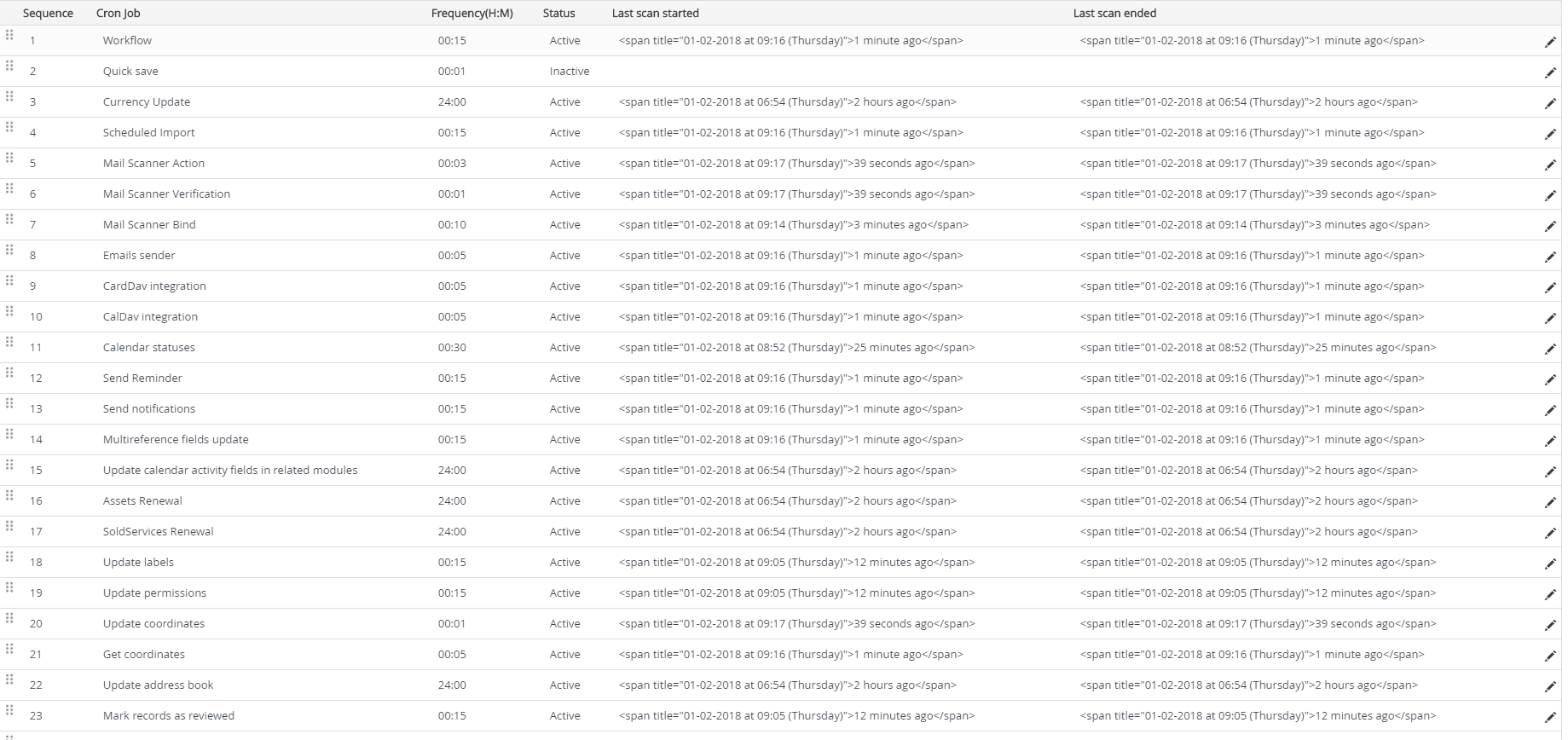Select the Scheduled Import job name
The height and width of the screenshot is (740, 1568).
point(149,133)
